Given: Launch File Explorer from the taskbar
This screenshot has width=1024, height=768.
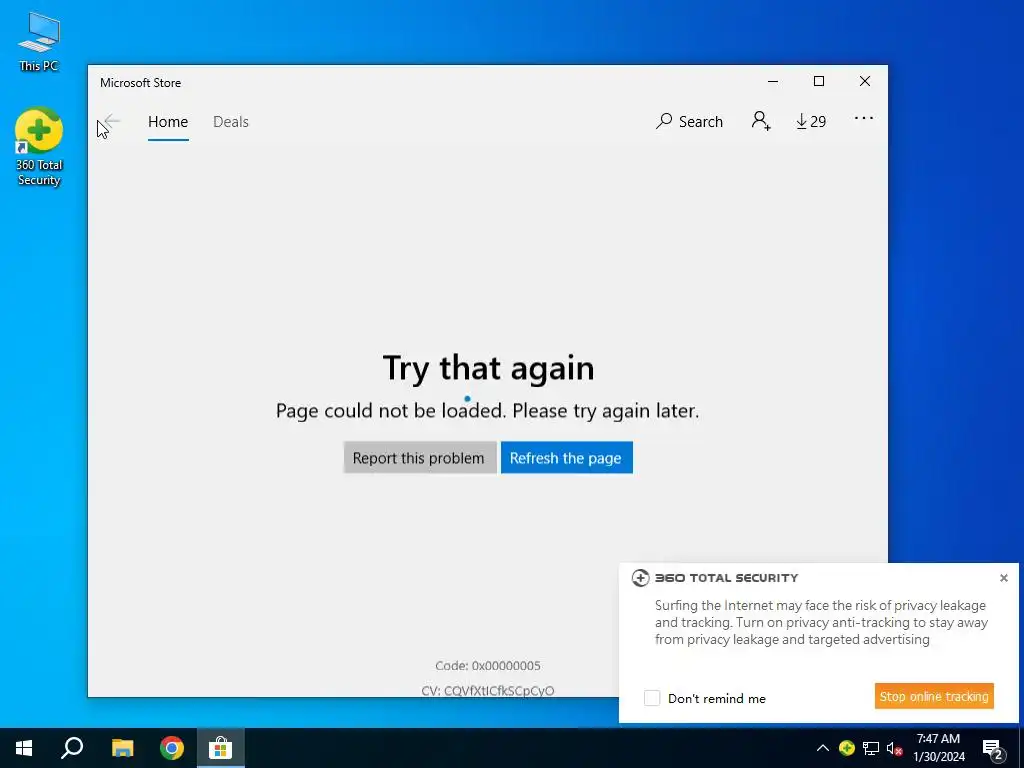Looking at the screenshot, I should 122,748.
